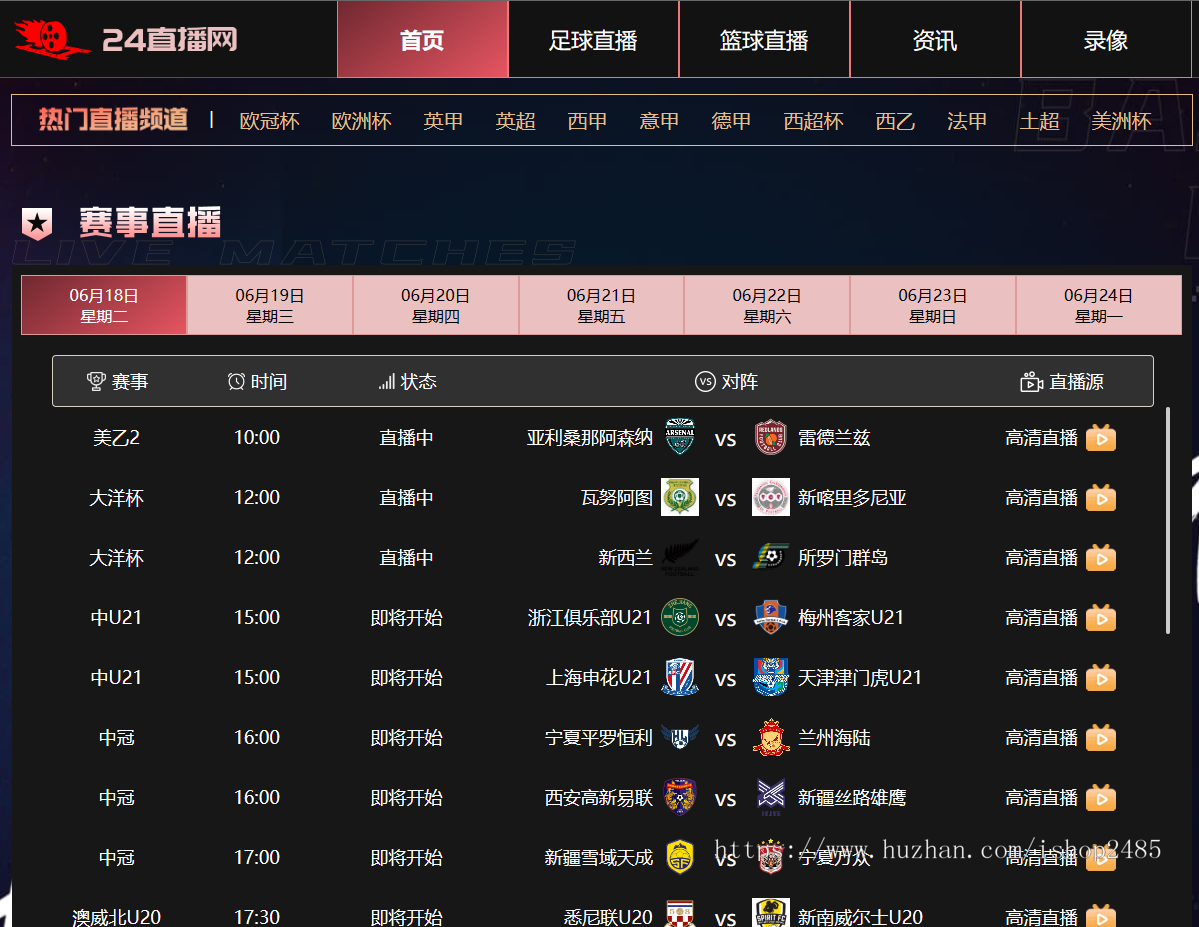1199x927 pixels.
Task: Select the 06月21日 星期五 date tab
Action: click(601, 305)
